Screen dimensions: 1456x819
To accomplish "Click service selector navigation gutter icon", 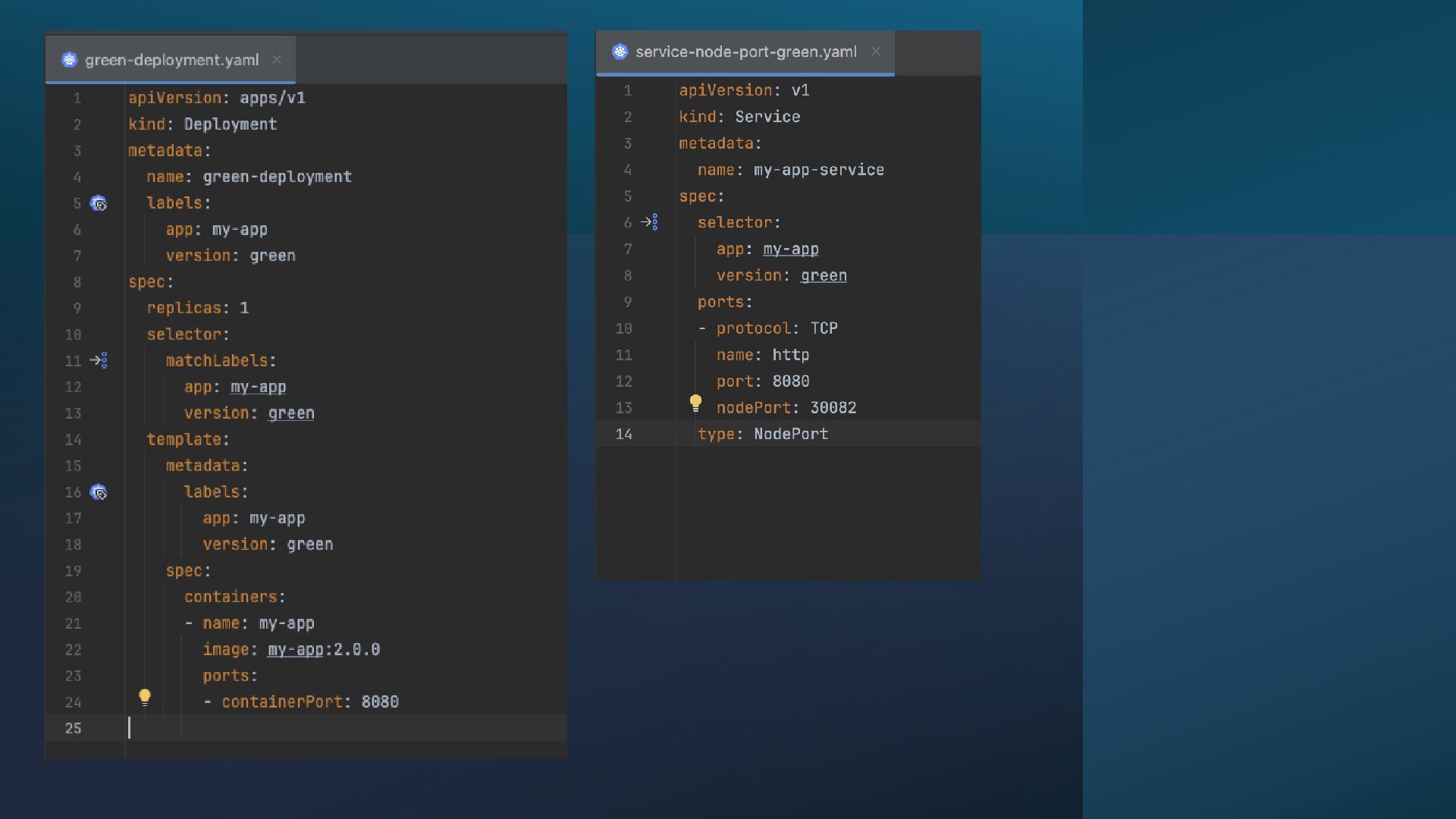I will 649,222.
